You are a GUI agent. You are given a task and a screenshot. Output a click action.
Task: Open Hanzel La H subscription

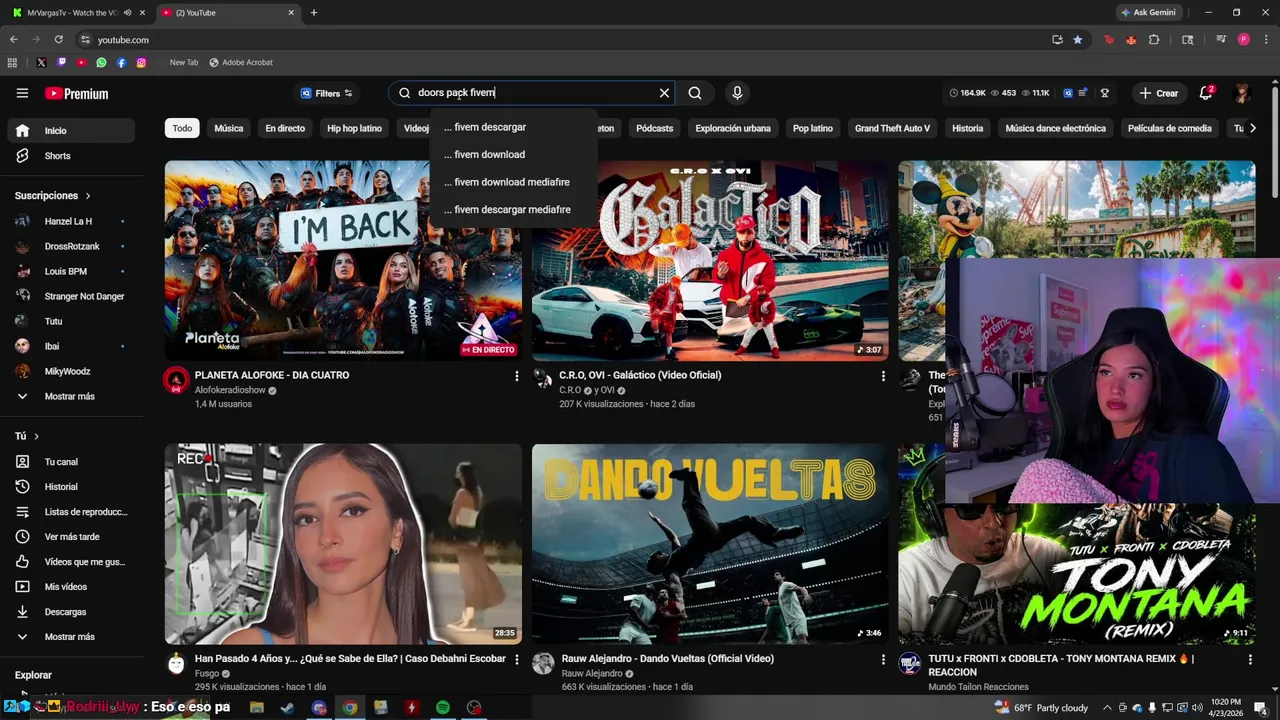pos(72,221)
